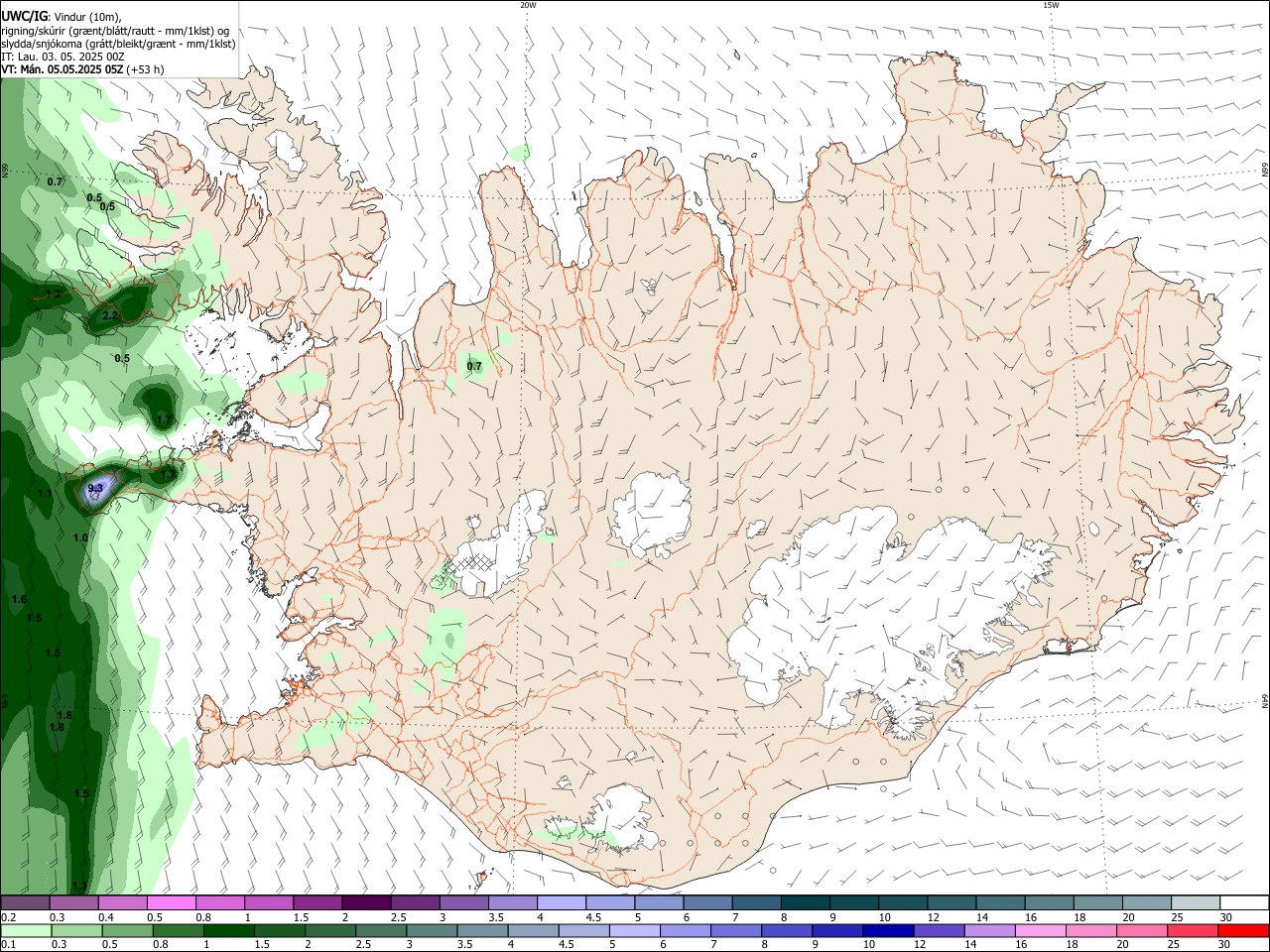Select the inland 0.7 value in northwest Iceland

[x=474, y=366]
